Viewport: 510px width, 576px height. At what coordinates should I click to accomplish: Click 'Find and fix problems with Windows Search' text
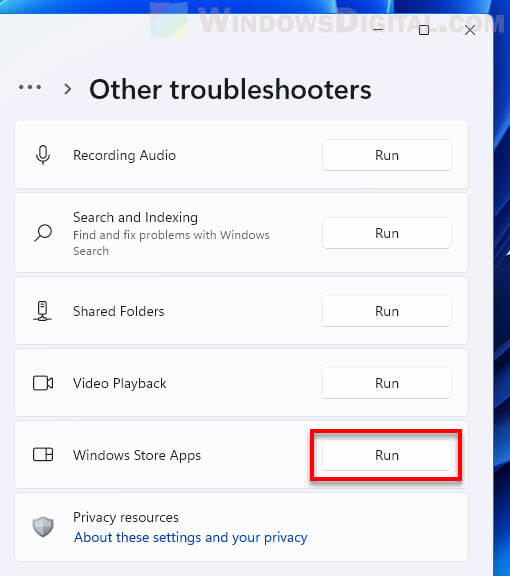pyautogui.click(x=171, y=243)
